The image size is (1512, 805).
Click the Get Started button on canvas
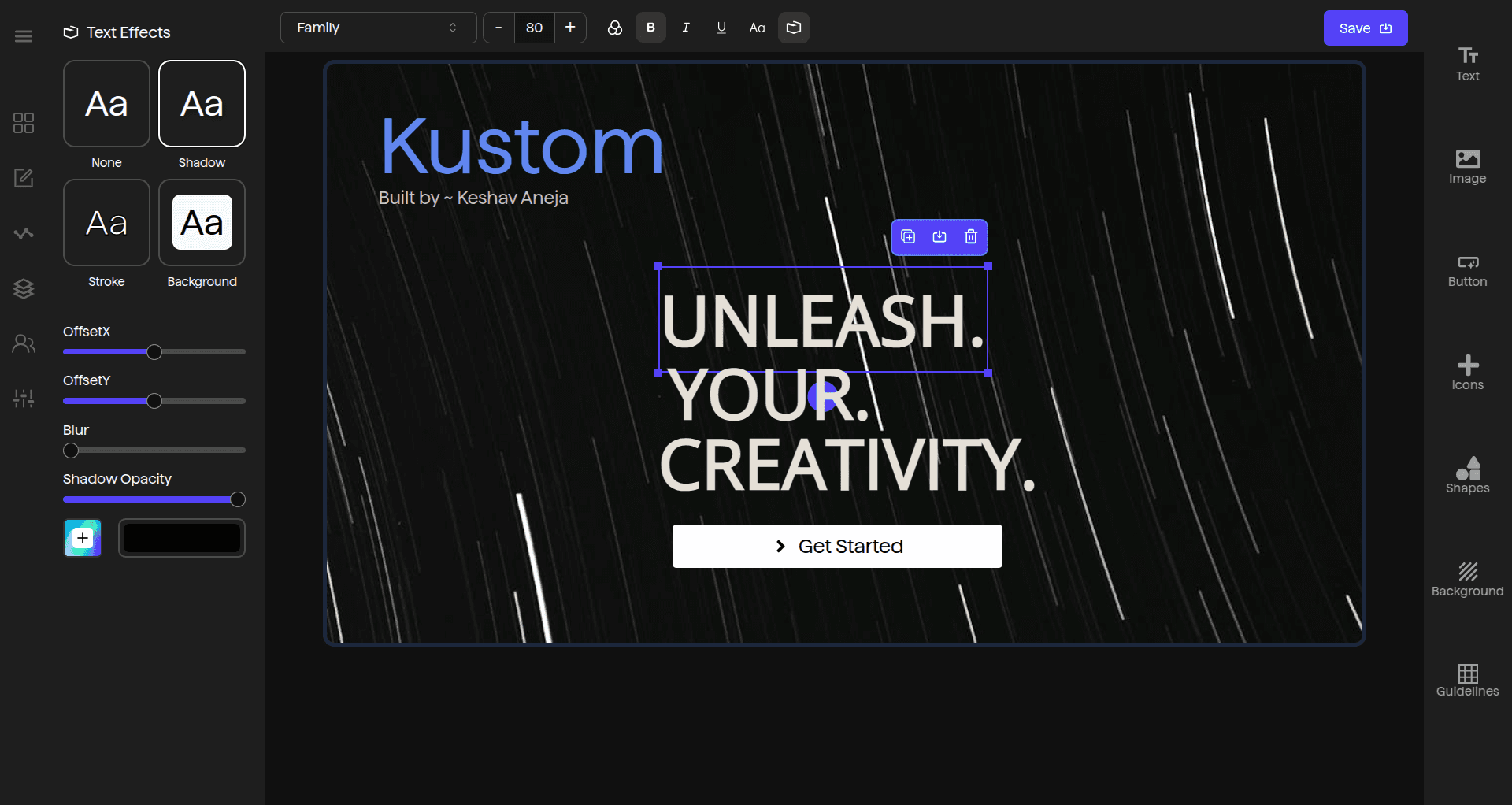pos(837,546)
